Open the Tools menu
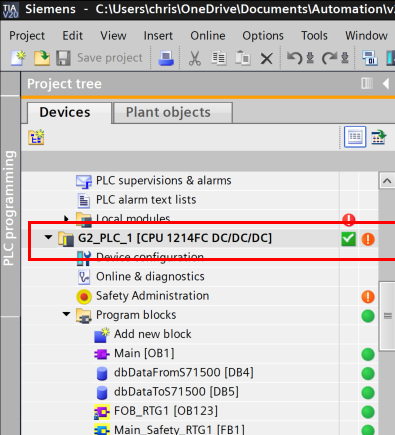395x435 pixels. [x=314, y=35]
